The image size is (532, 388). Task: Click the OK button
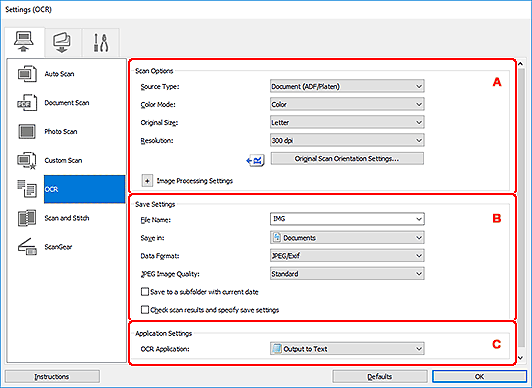pos(479,377)
